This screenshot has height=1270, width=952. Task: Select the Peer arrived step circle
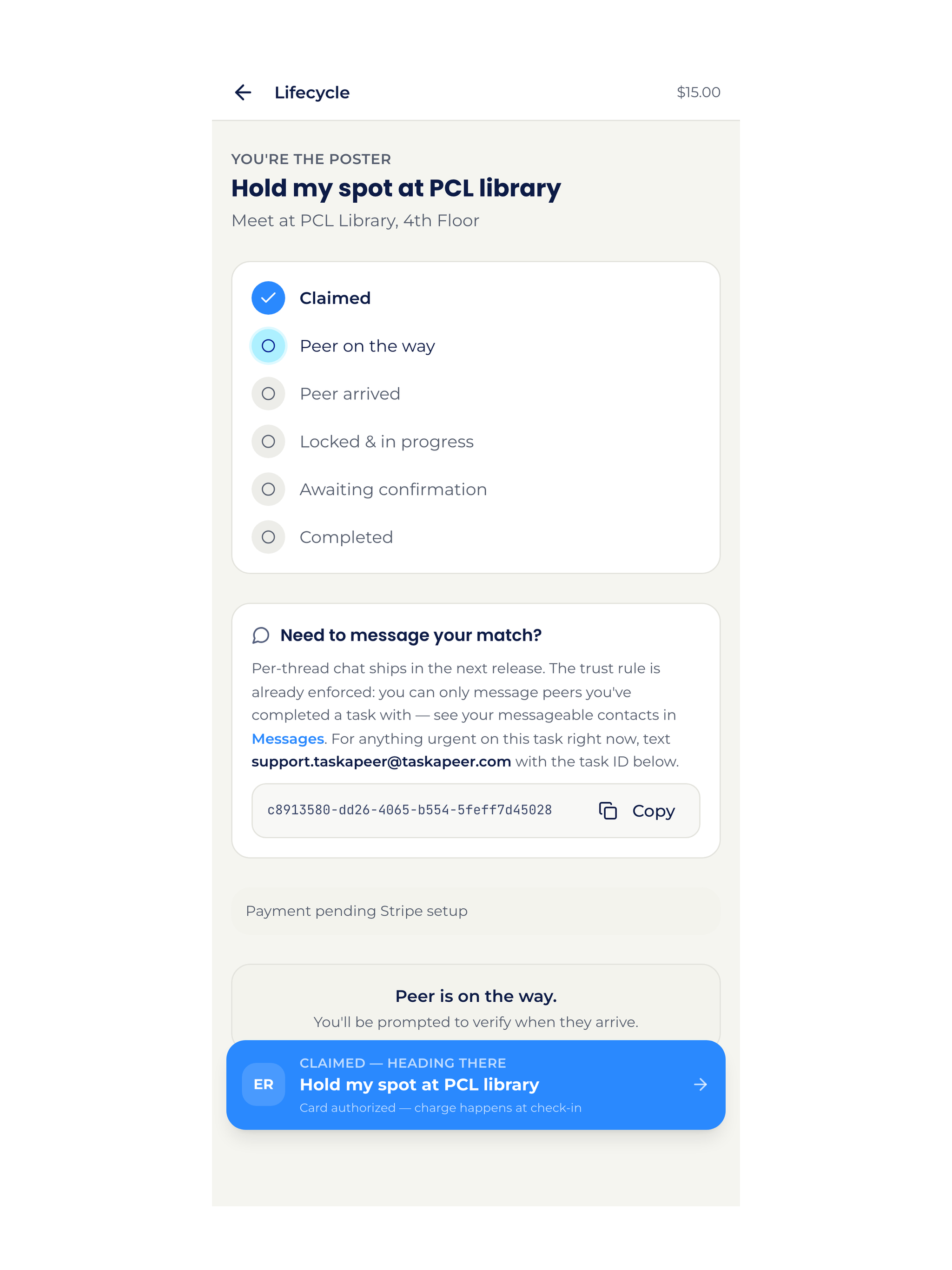(x=268, y=393)
